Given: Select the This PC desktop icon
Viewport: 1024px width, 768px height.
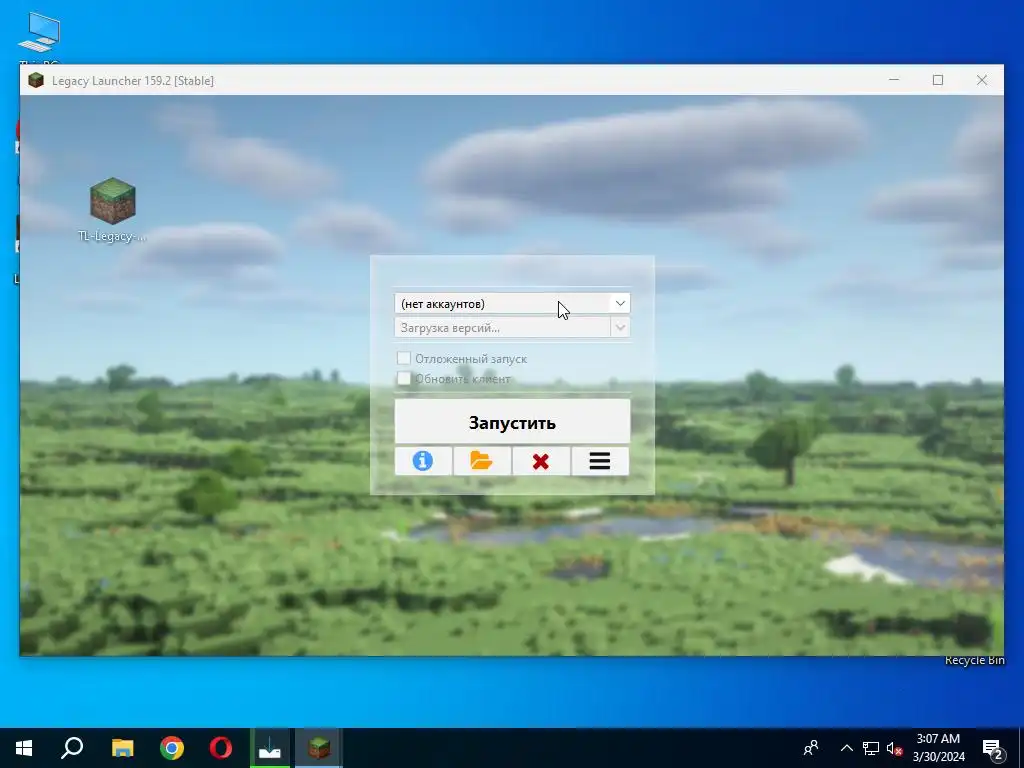Looking at the screenshot, I should pyautogui.click(x=39, y=33).
